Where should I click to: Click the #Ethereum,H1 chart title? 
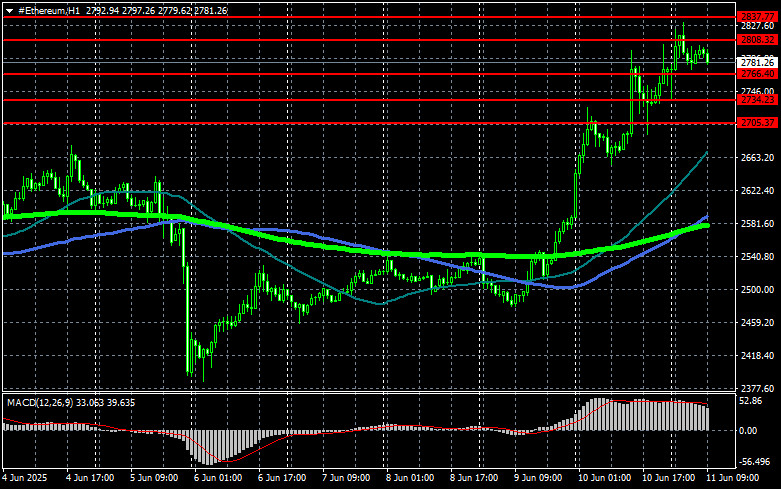[x=49, y=10]
